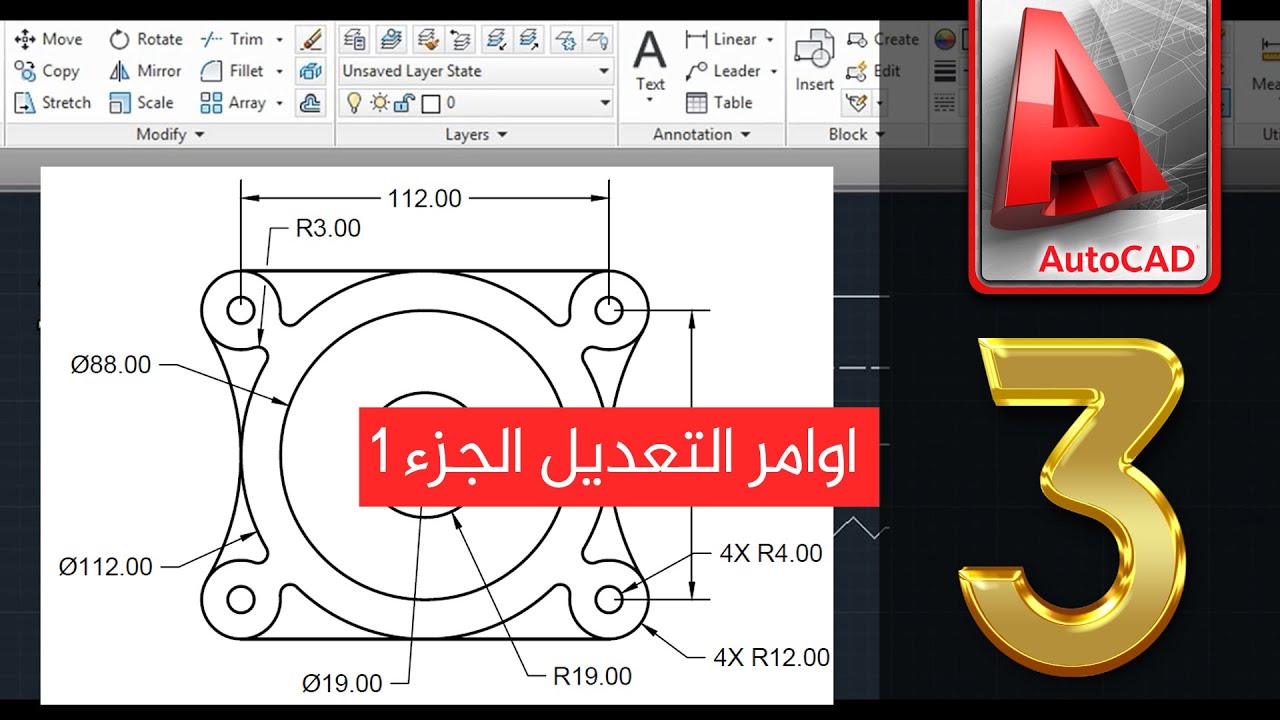Insert a Table from Annotation panel

[x=719, y=102]
